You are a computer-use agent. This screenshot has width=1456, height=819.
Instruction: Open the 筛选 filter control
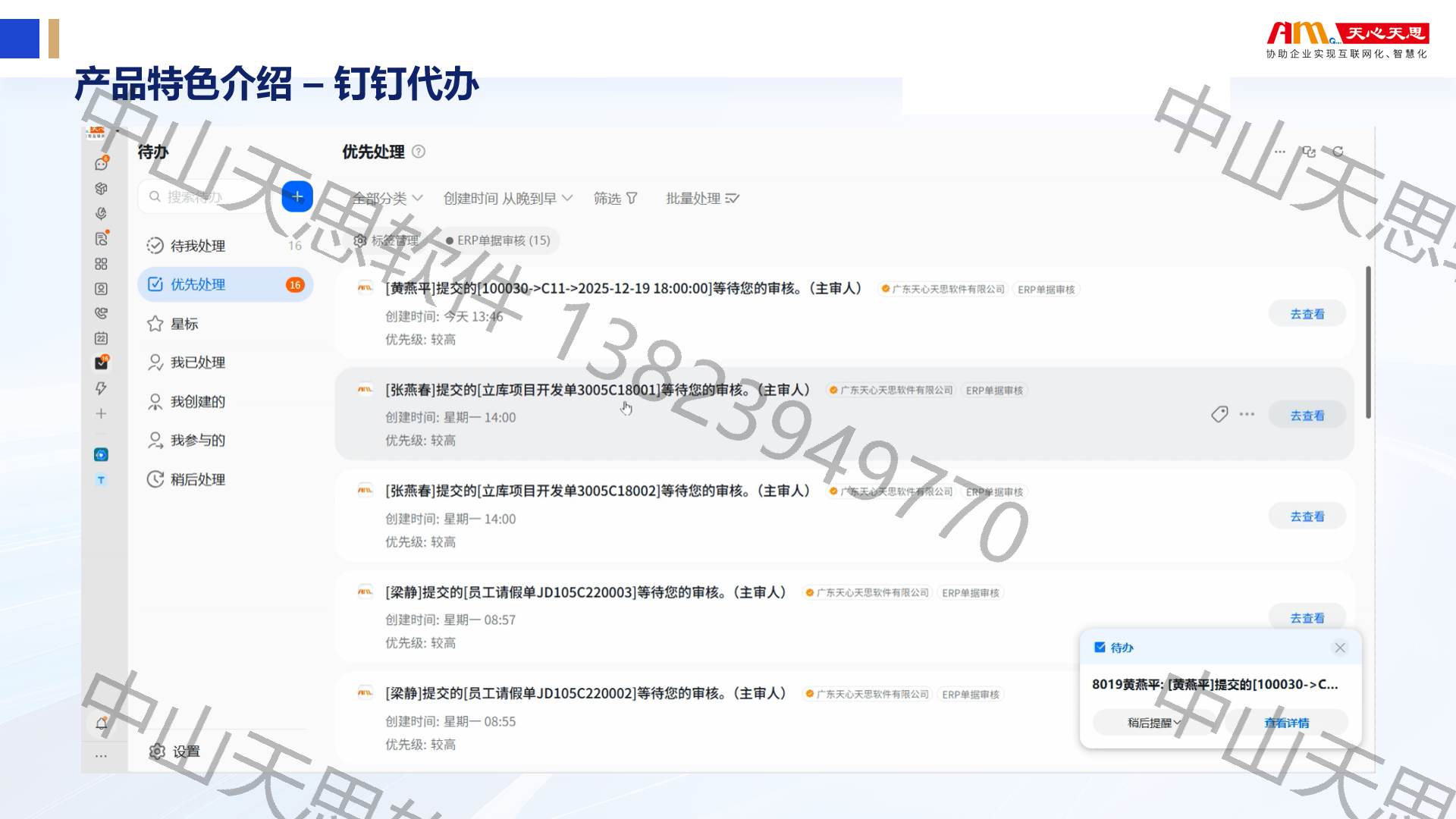[616, 199]
